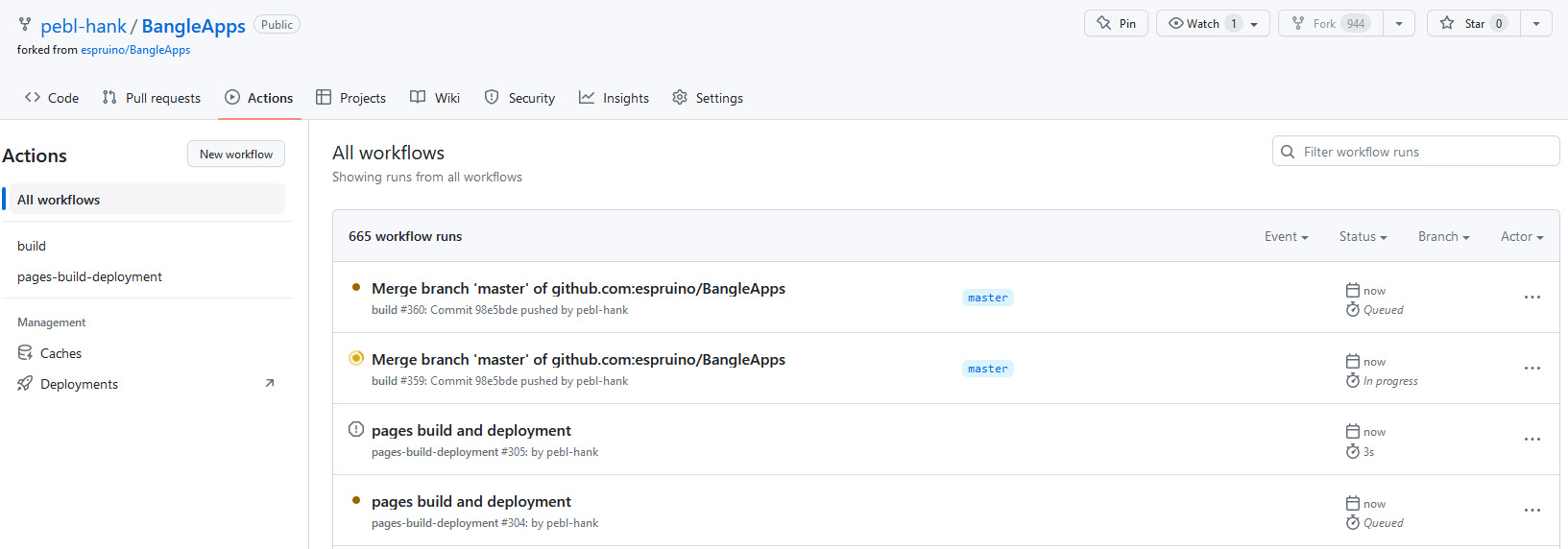Switch to the Projects tab
The height and width of the screenshot is (549, 1568).
click(350, 98)
